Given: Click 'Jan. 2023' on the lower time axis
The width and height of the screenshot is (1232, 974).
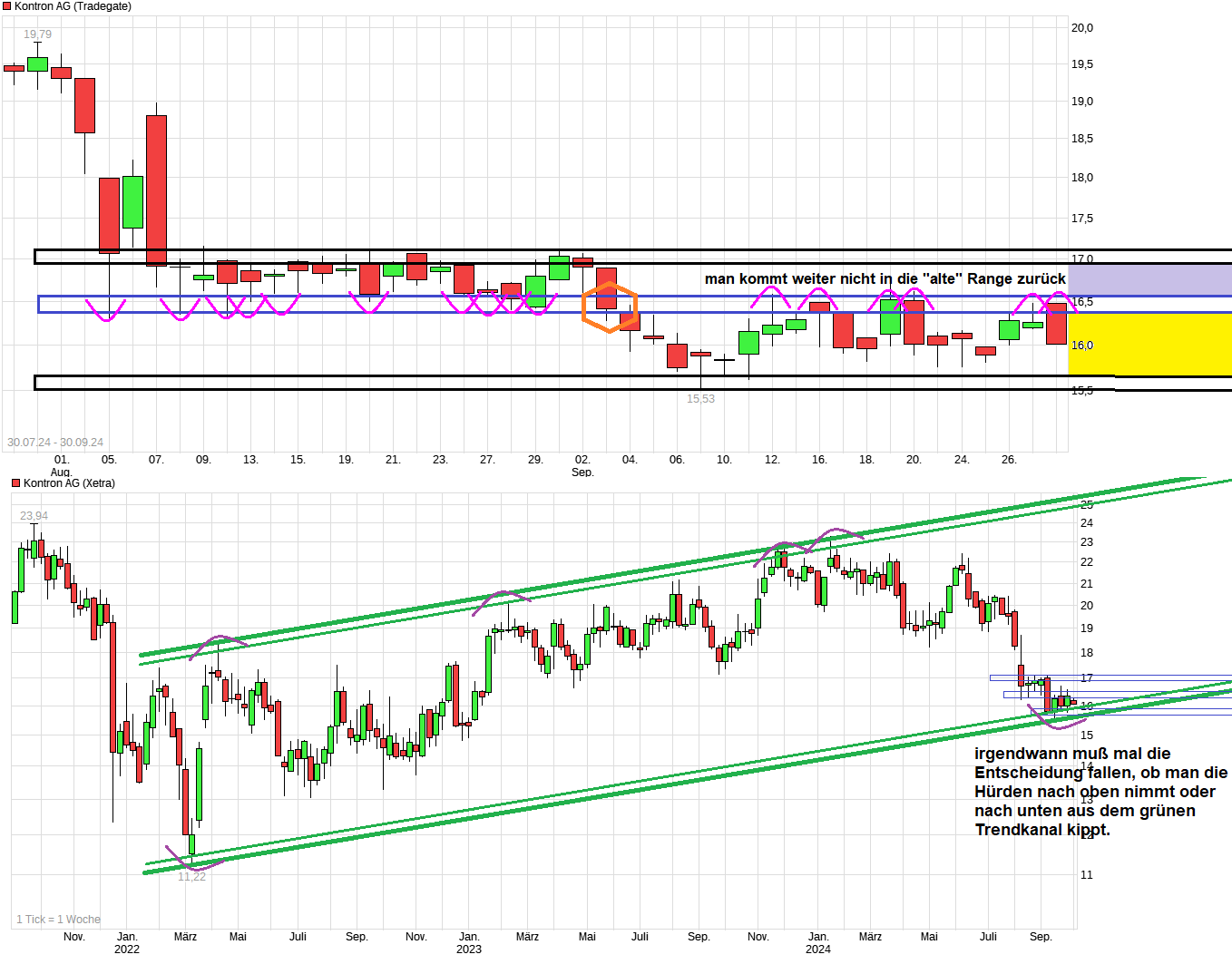Looking at the screenshot, I should pos(469,943).
